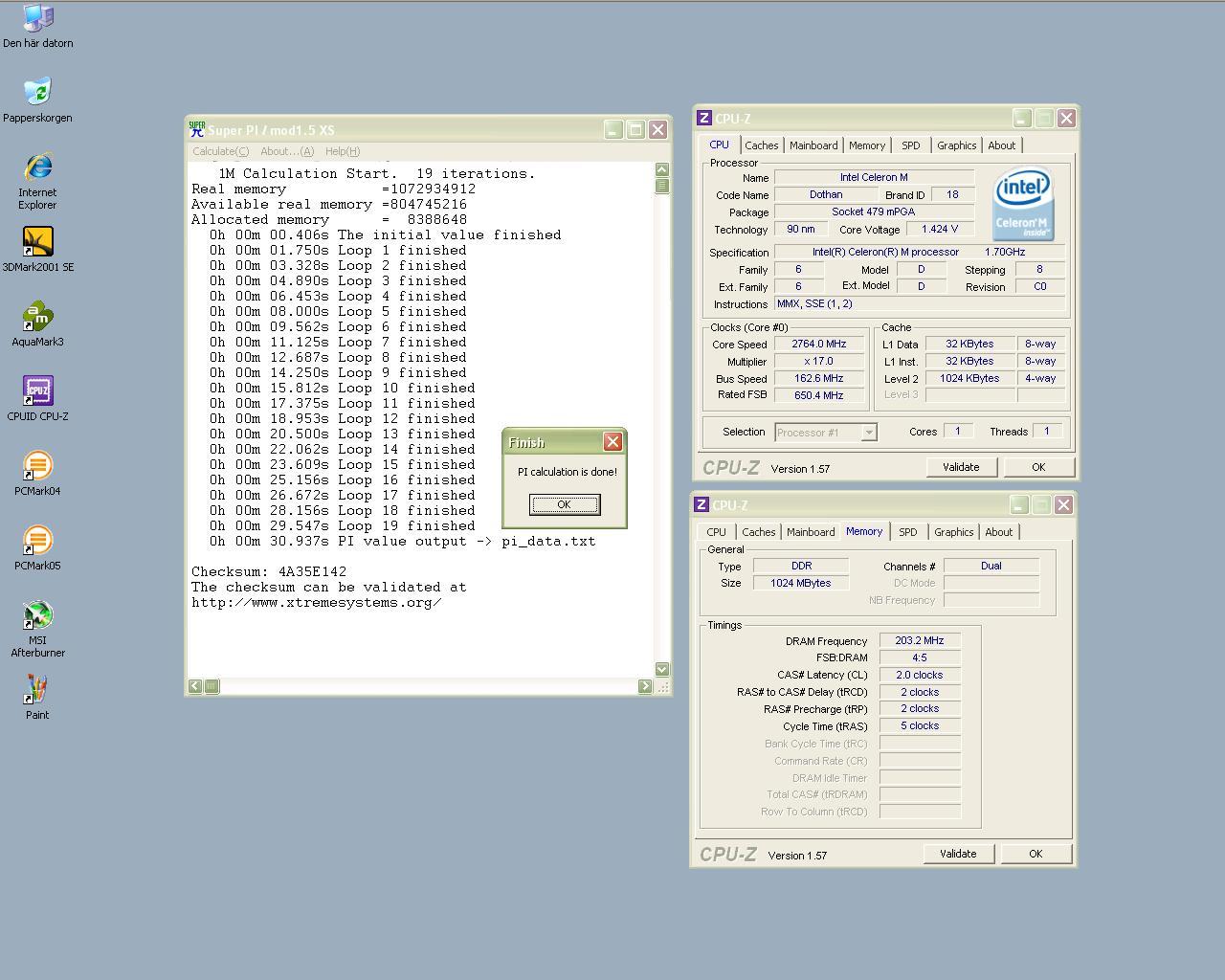Switch to SPD tab in top CPU-Z
The height and width of the screenshot is (980, 1225).
pyautogui.click(x=911, y=145)
